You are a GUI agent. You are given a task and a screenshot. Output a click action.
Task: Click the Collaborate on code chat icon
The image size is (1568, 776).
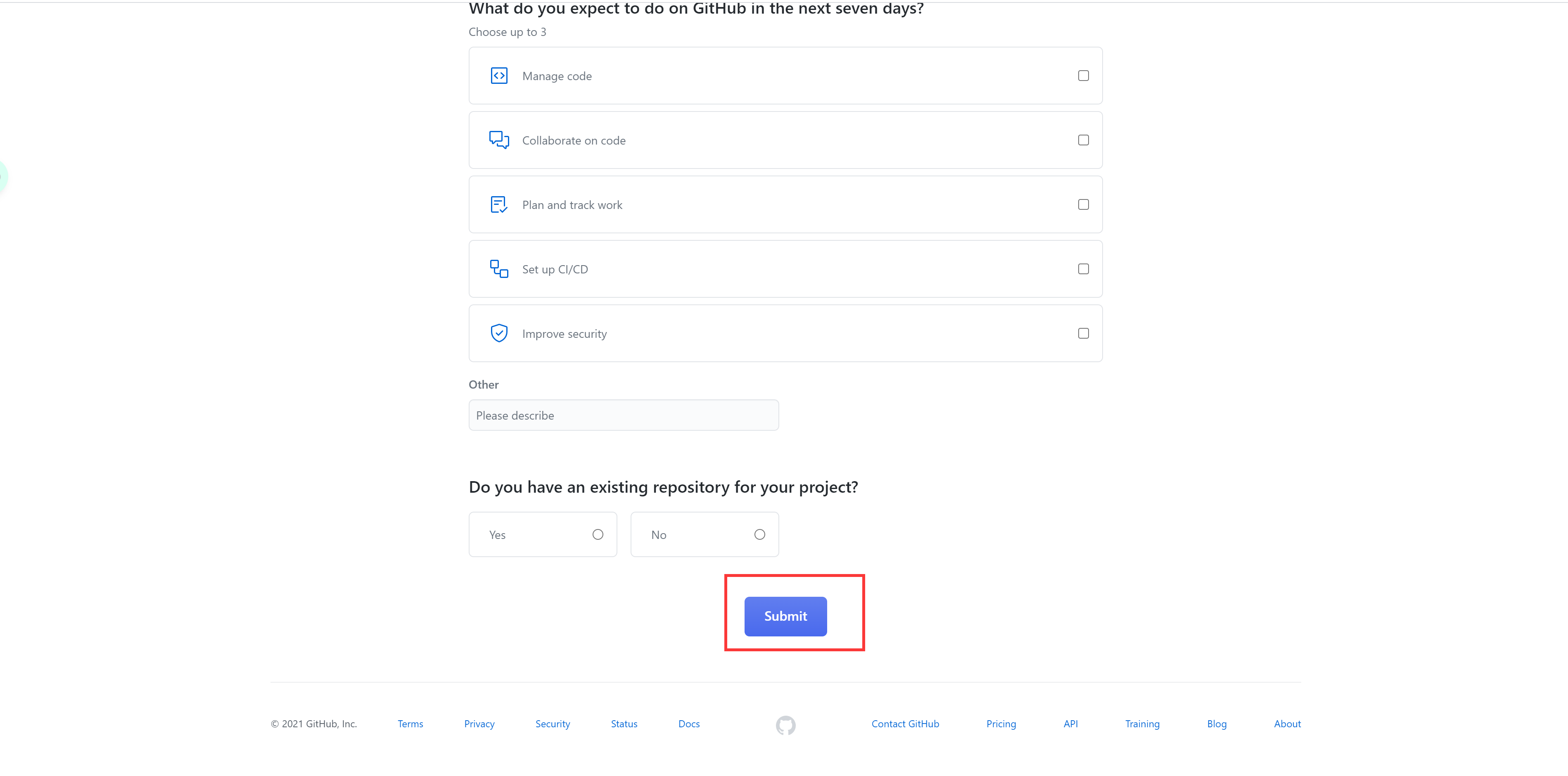tap(498, 140)
